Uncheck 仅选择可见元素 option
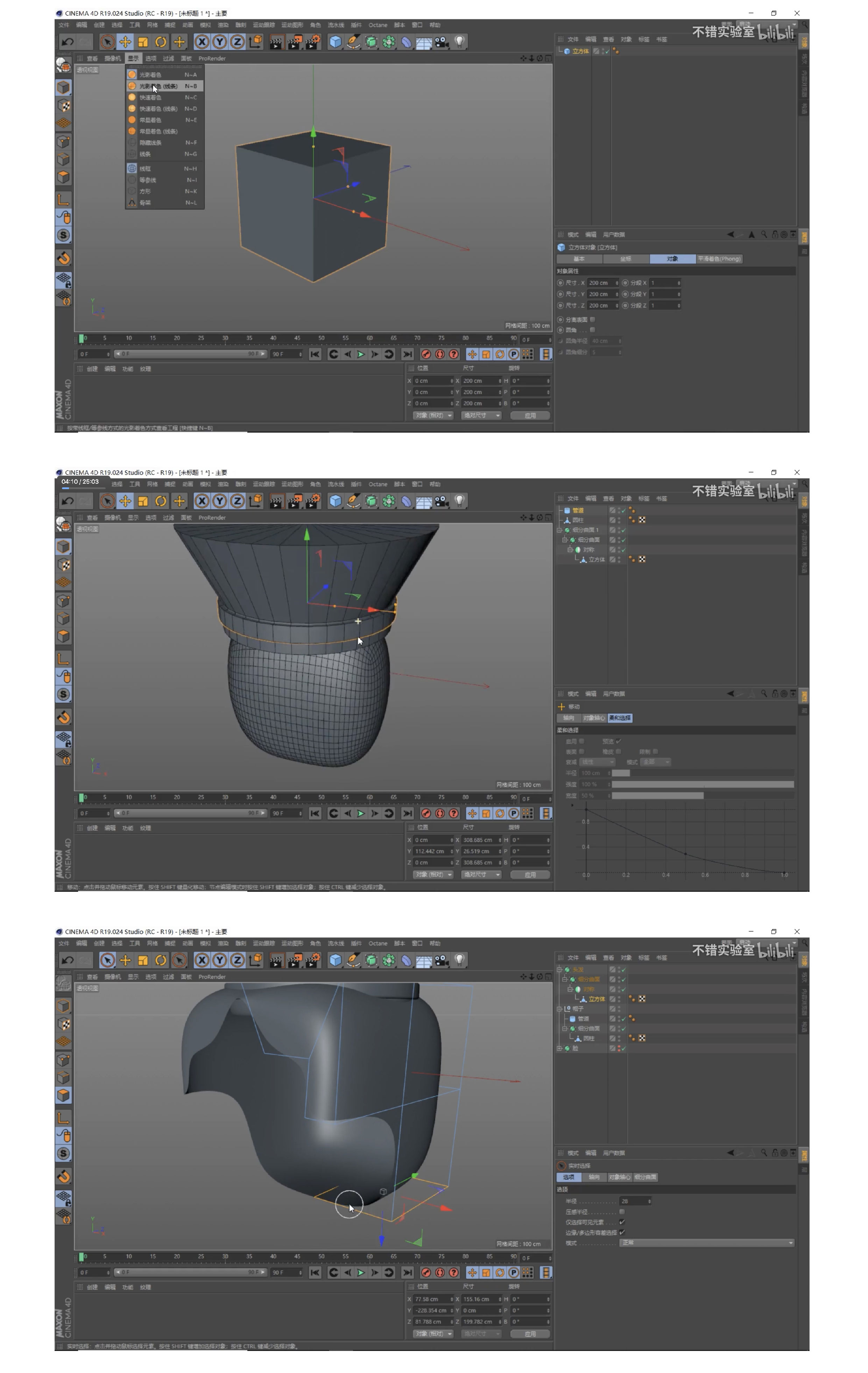 pos(622,1222)
